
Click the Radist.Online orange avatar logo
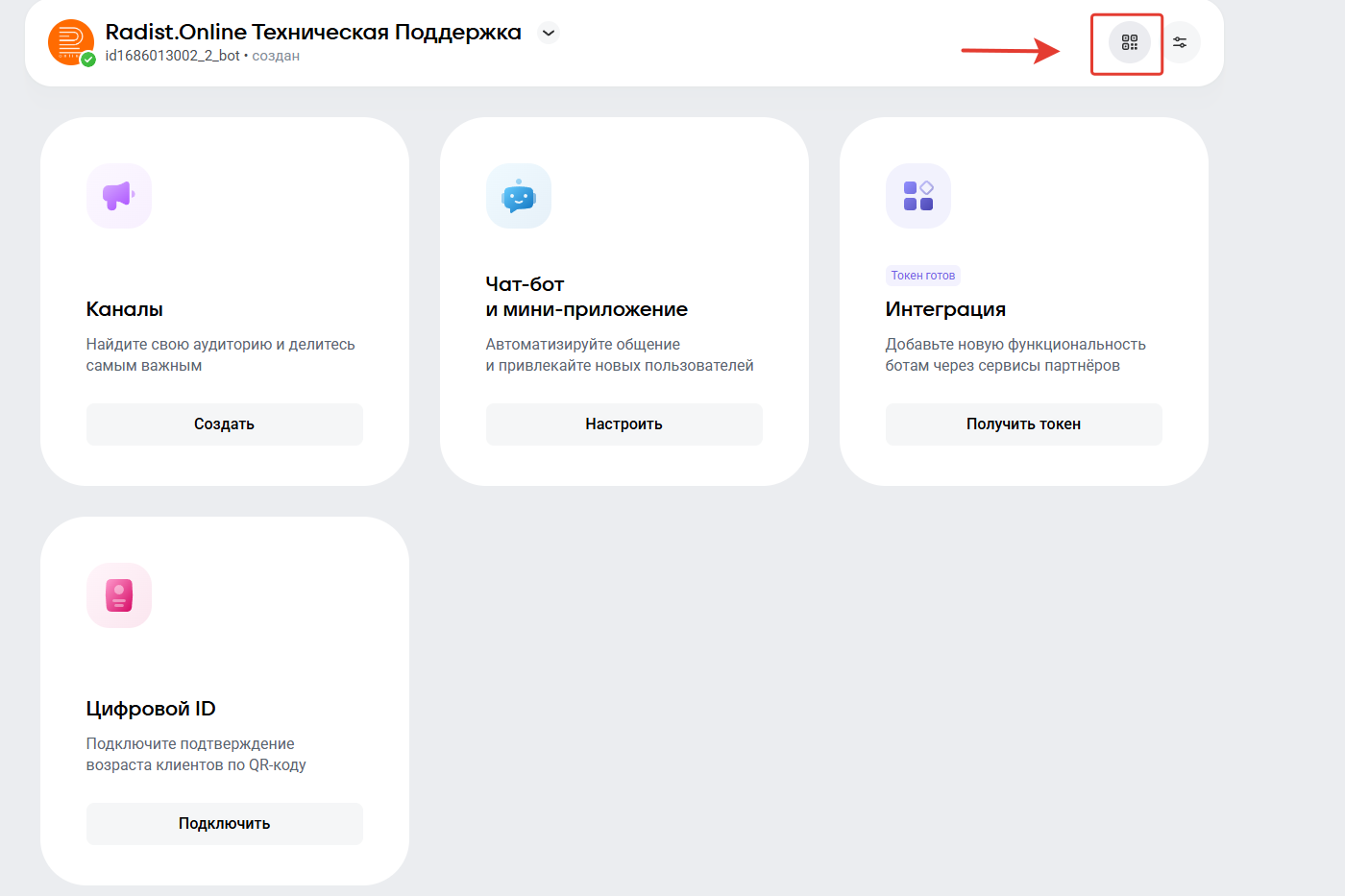click(x=70, y=41)
